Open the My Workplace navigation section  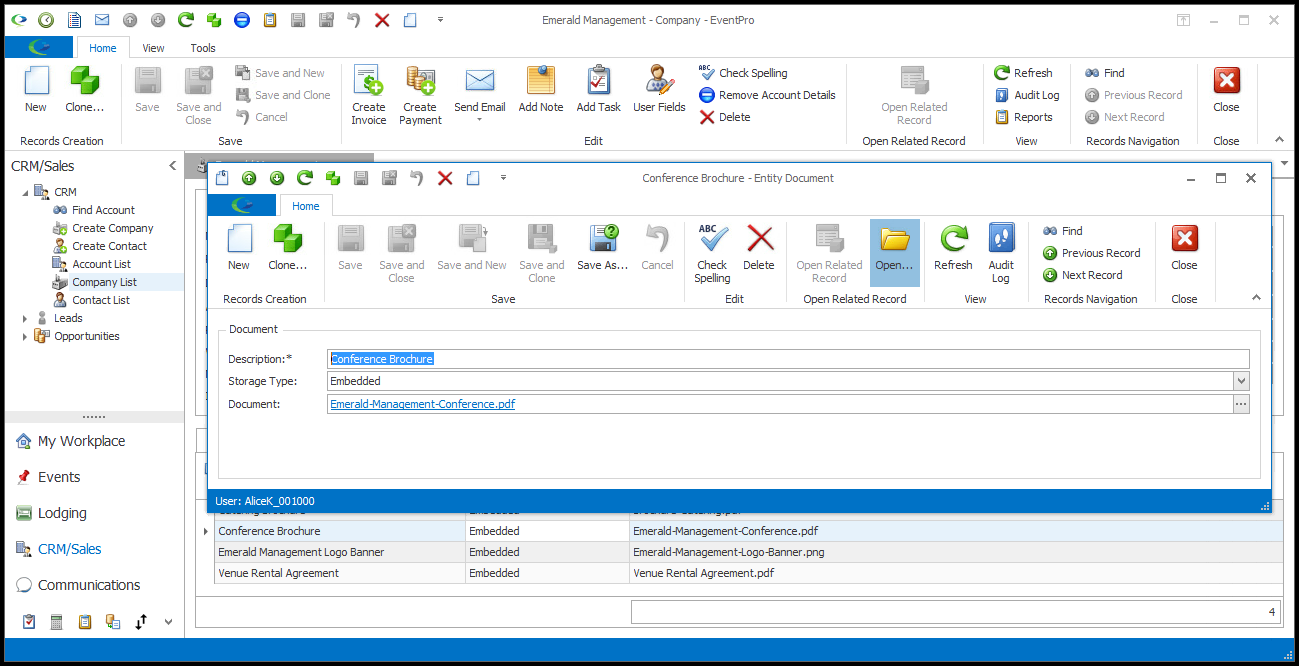(81, 441)
